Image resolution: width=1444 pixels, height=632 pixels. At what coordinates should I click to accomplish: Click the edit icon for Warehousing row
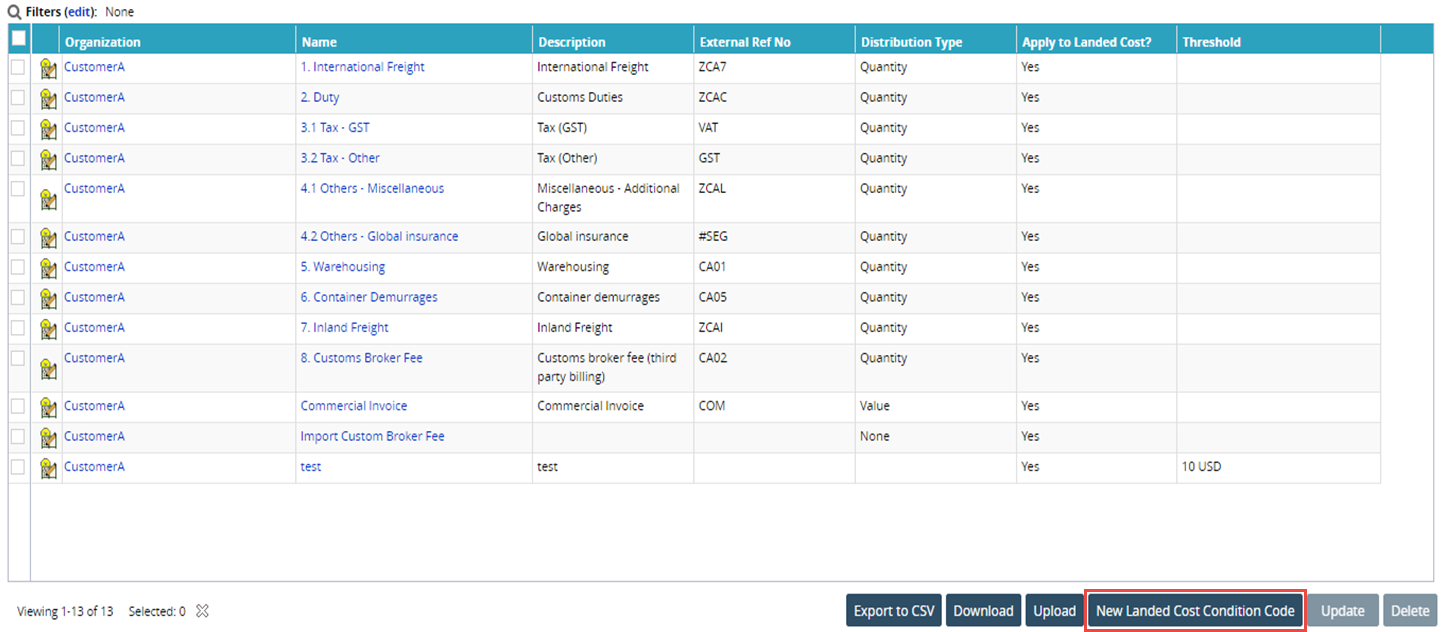pyautogui.click(x=47, y=269)
